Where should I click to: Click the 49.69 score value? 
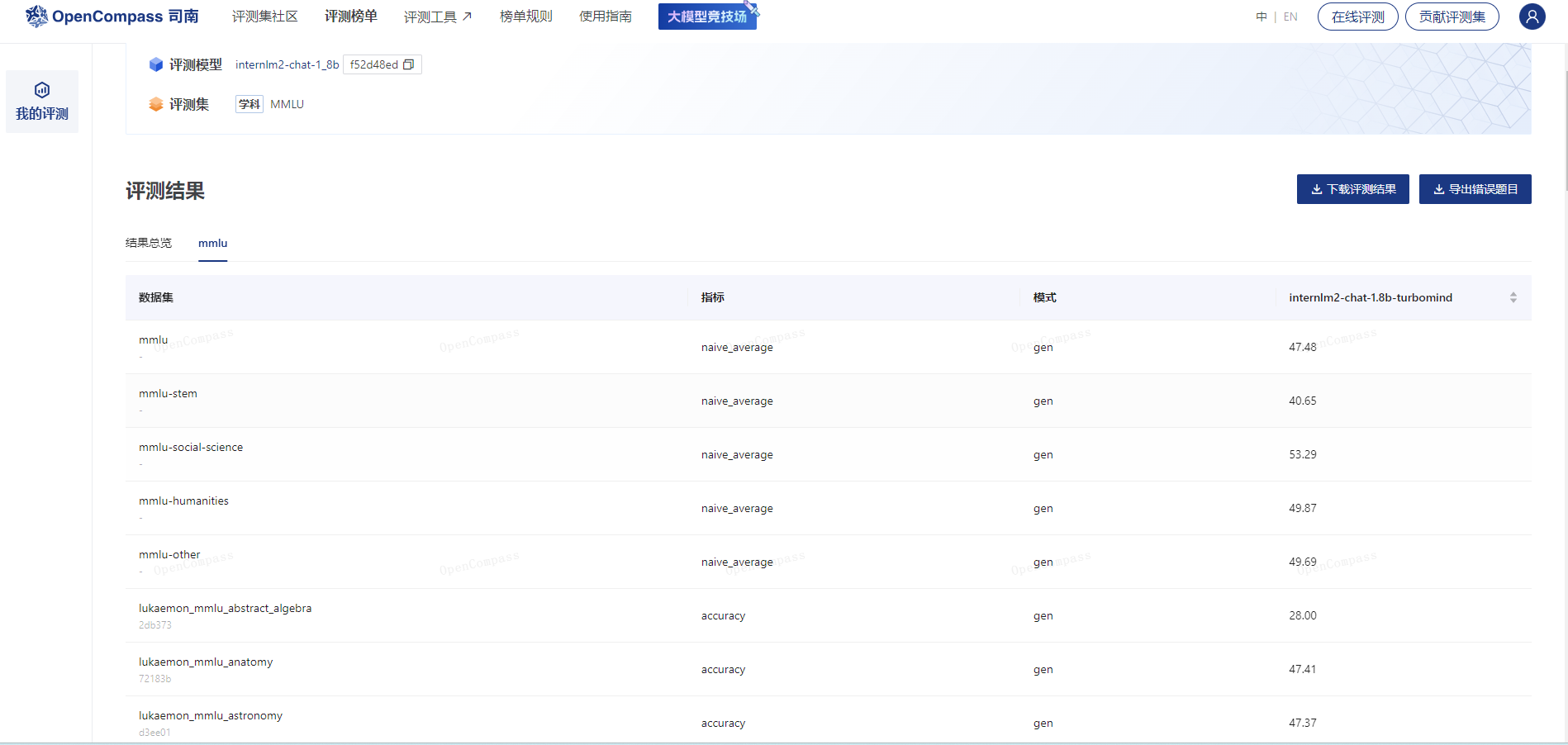point(1303,562)
